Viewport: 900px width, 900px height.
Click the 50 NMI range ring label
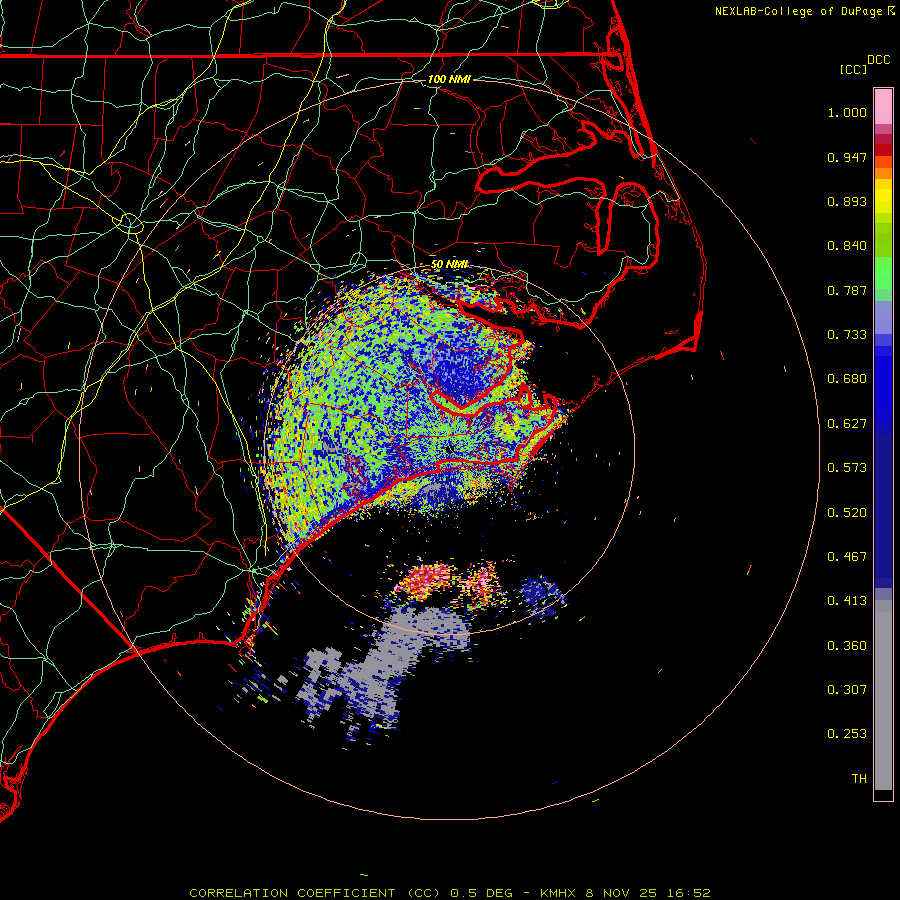point(449,264)
